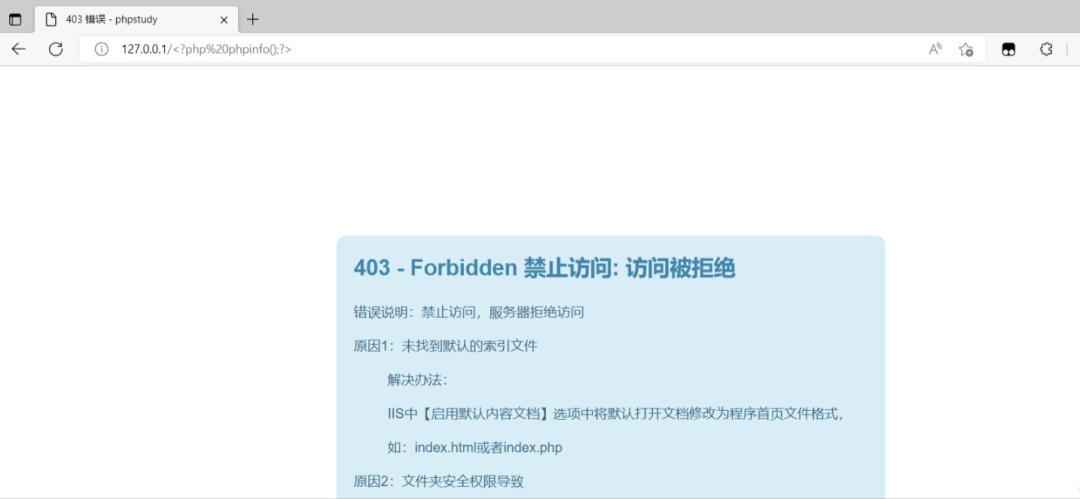Add this page to favorites
The image size is (1080, 499).
(x=966, y=49)
